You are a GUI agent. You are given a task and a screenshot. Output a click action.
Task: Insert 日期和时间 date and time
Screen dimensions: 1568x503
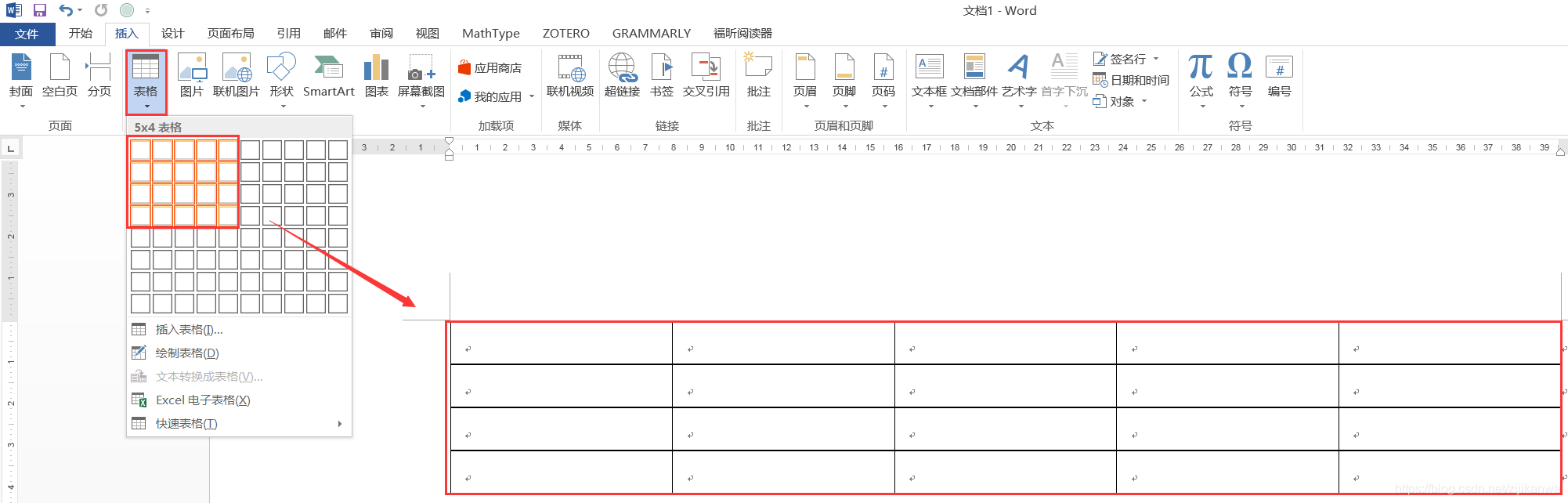(x=1131, y=80)
